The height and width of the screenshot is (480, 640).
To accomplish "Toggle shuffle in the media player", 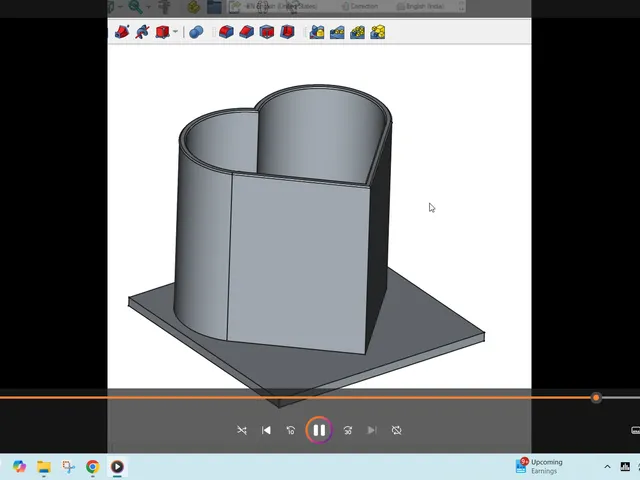I will [x=242, y=430].
